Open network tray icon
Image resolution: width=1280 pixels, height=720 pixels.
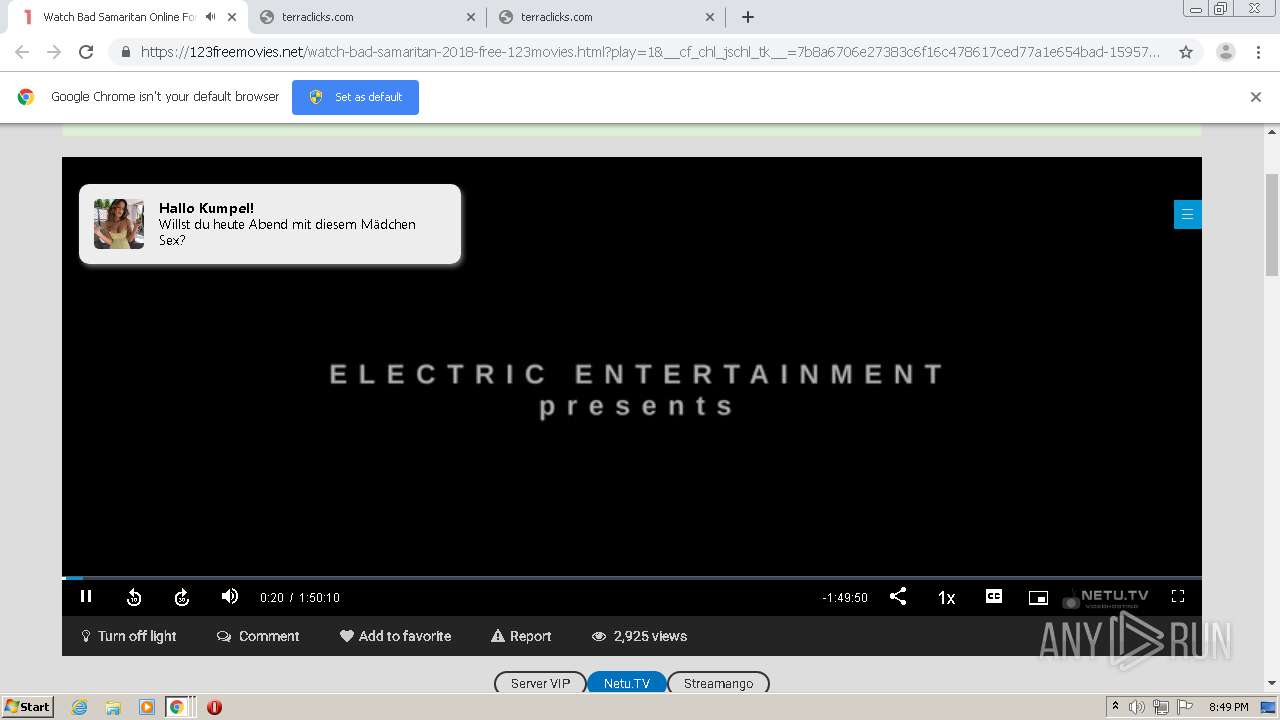(1161, 707)
